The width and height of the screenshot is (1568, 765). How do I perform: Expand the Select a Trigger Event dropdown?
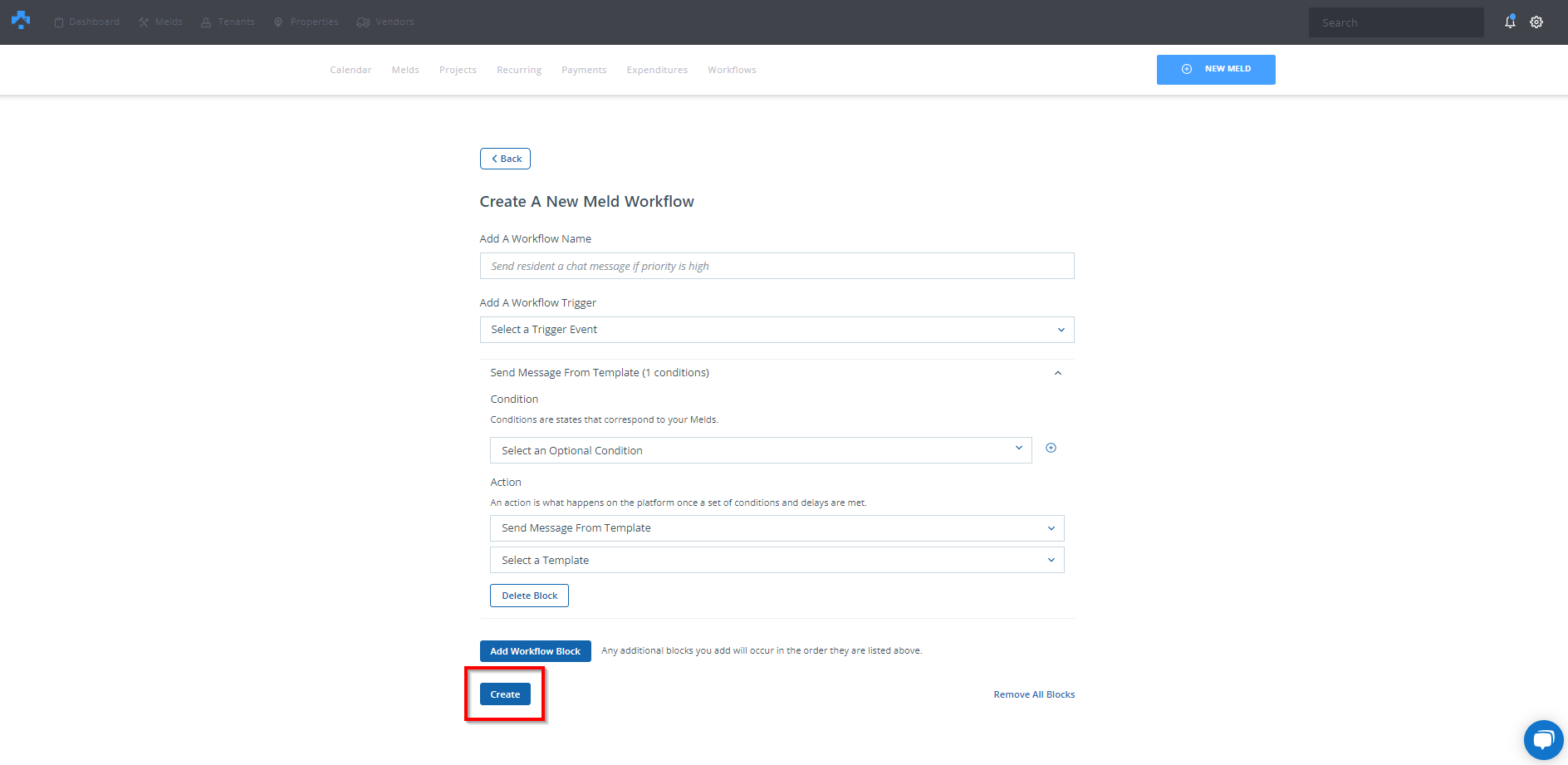(x=777, y=330)
